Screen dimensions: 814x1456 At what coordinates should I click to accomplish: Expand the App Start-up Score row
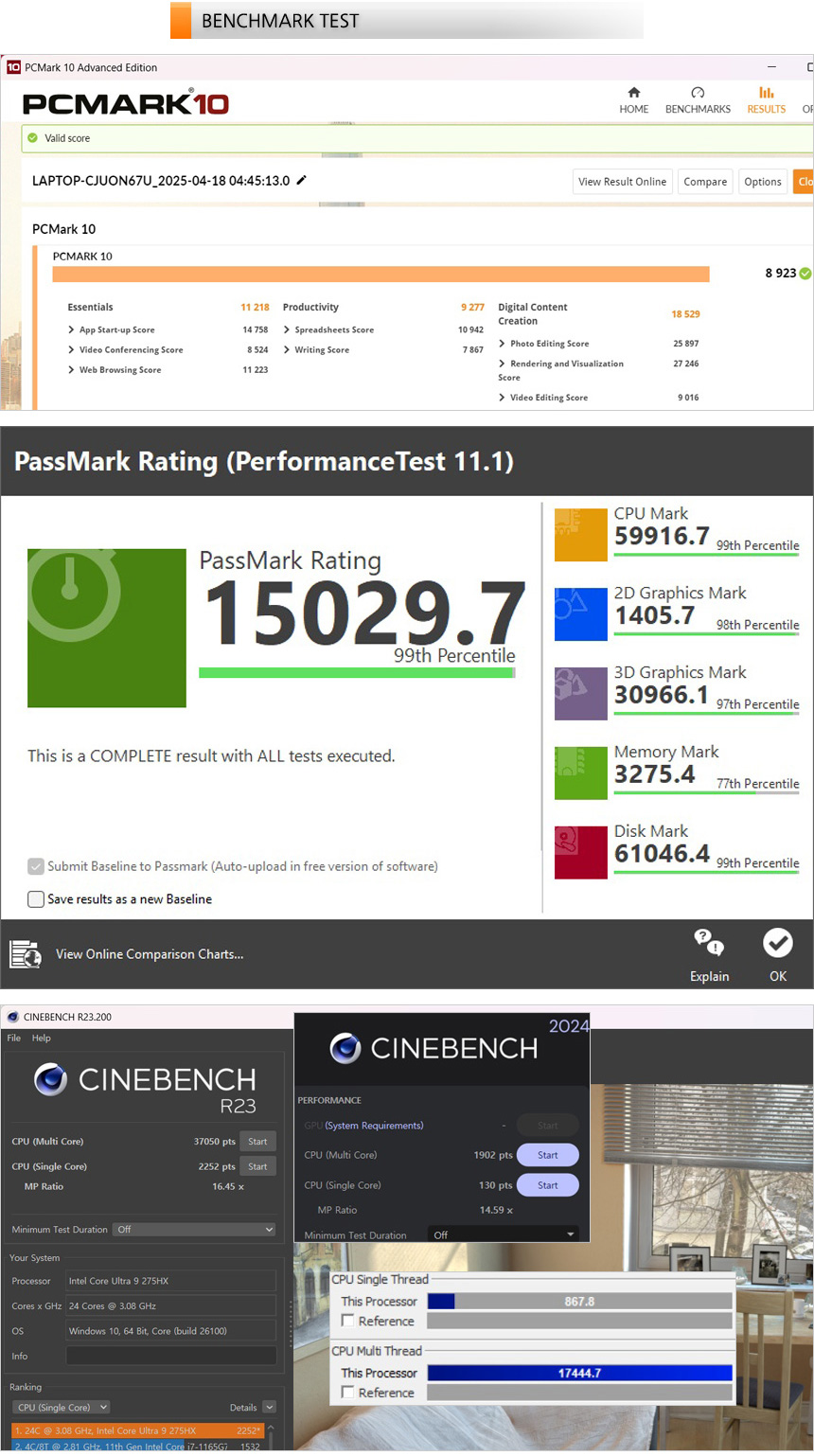click(x=72, y=330)
